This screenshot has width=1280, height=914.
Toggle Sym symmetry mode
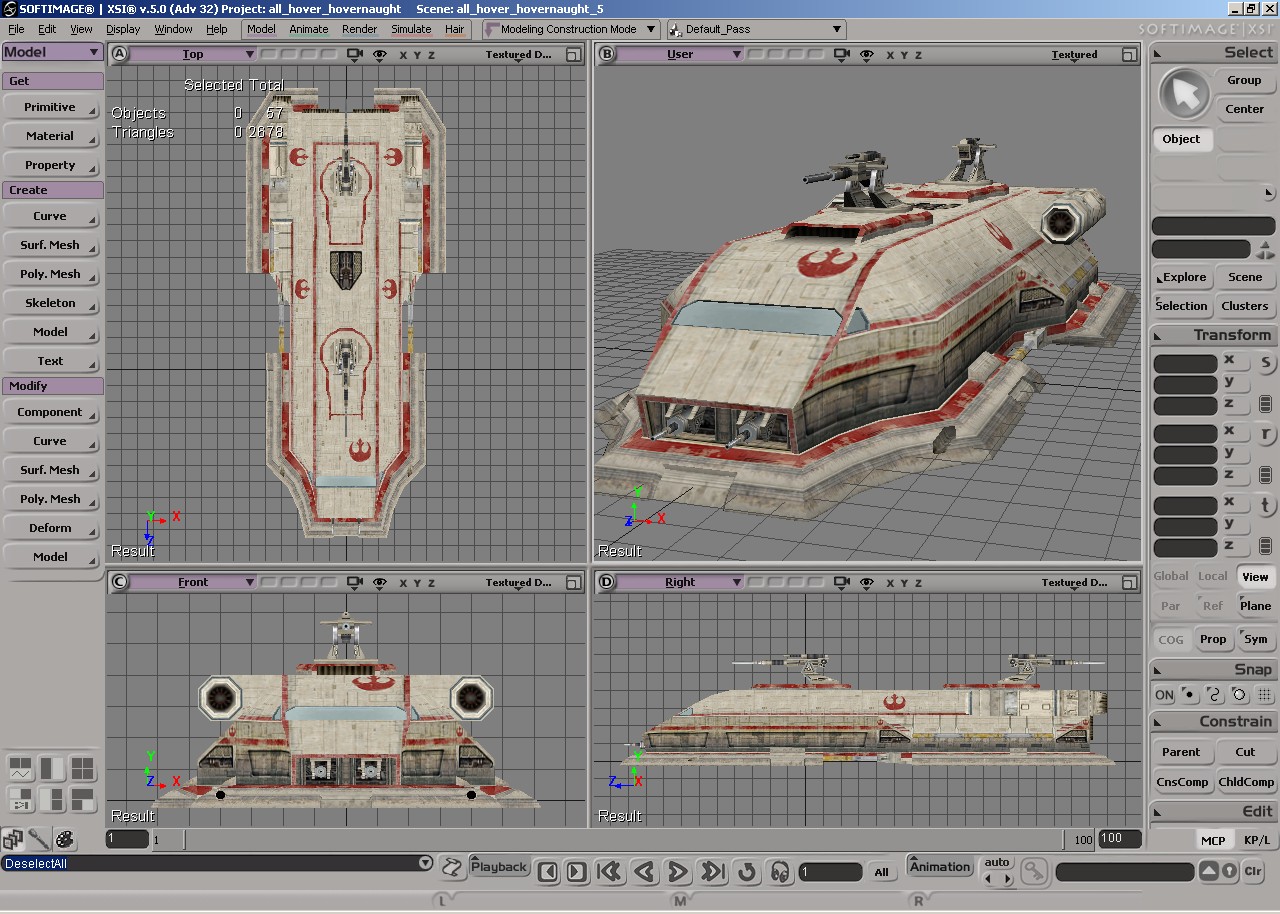point(1255,639)
